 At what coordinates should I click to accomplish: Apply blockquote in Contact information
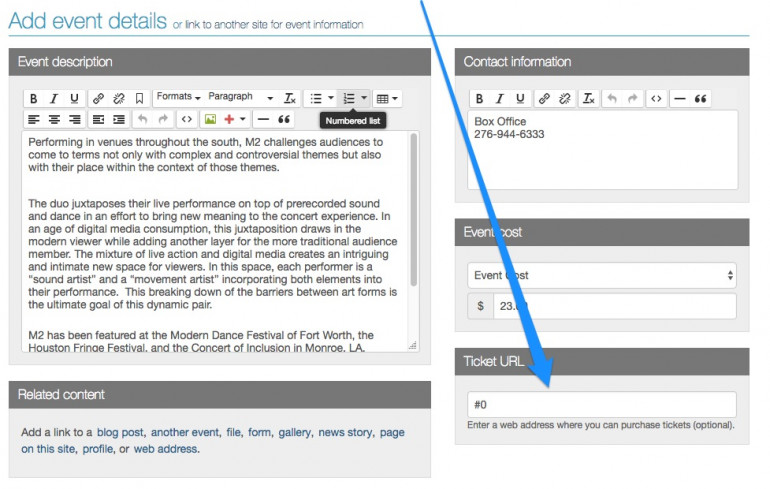pos(700,99)
